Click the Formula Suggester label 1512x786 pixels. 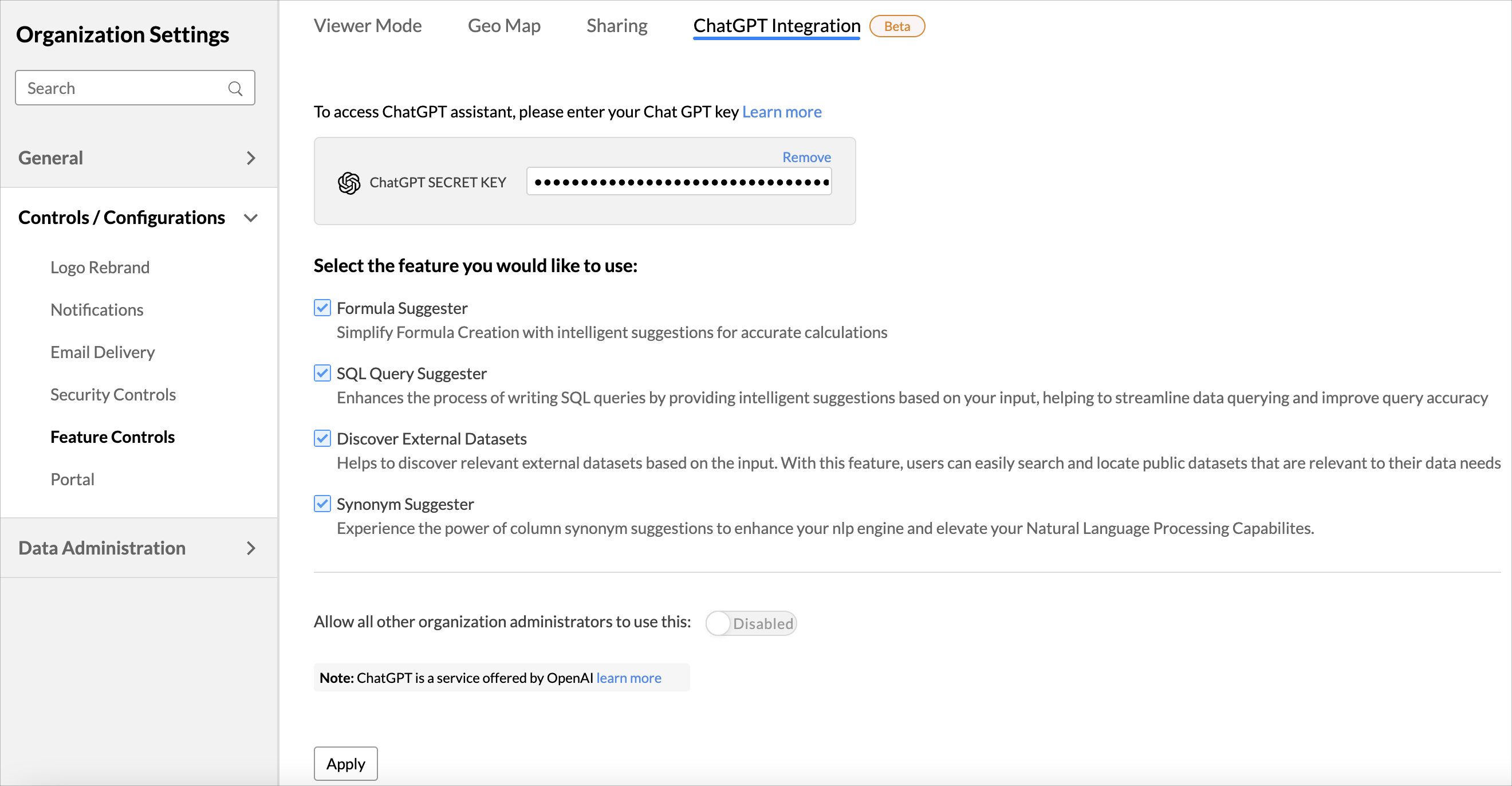click(401, 308)
